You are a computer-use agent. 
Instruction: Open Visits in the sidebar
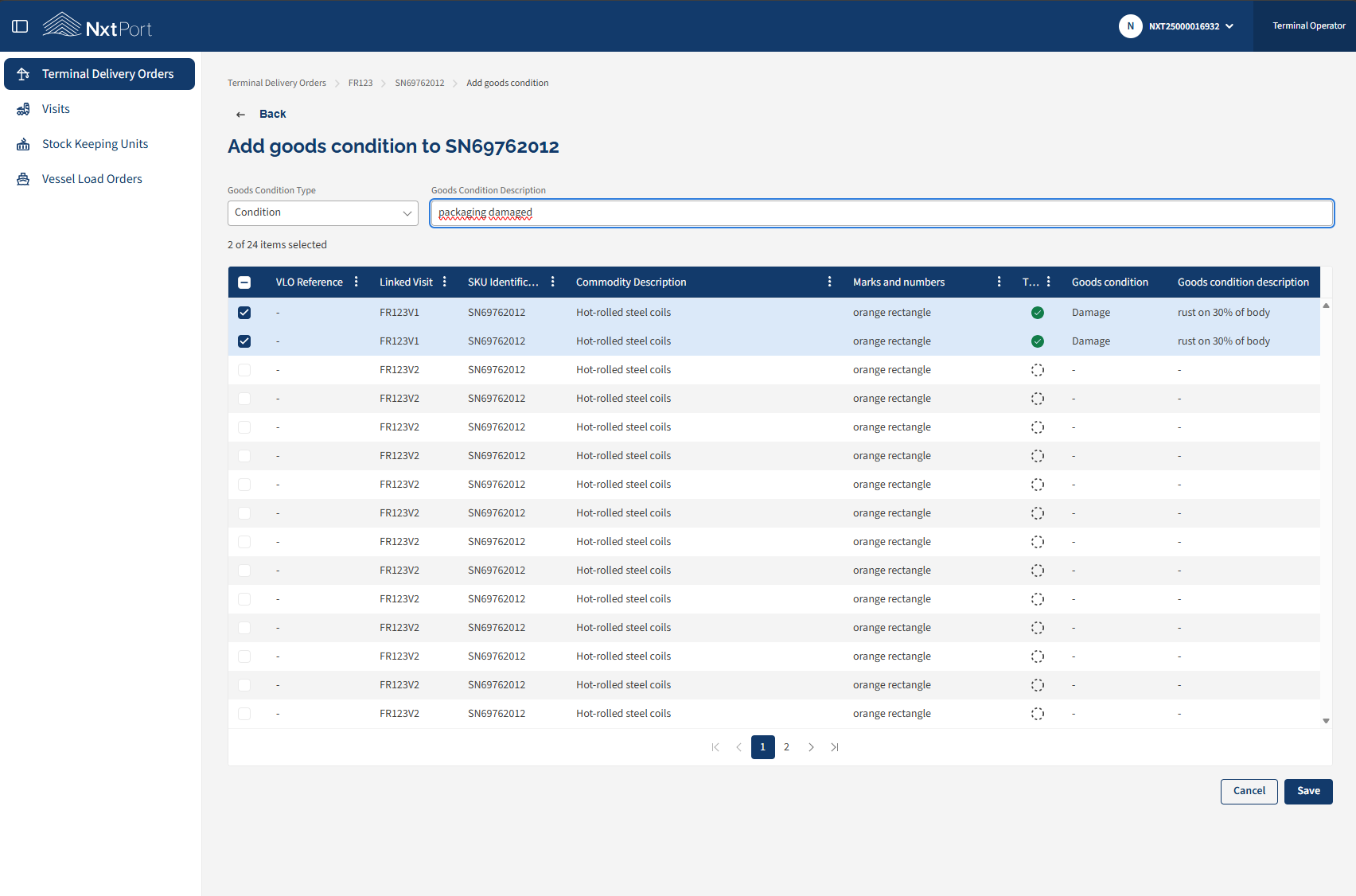[x=99, y=109]
